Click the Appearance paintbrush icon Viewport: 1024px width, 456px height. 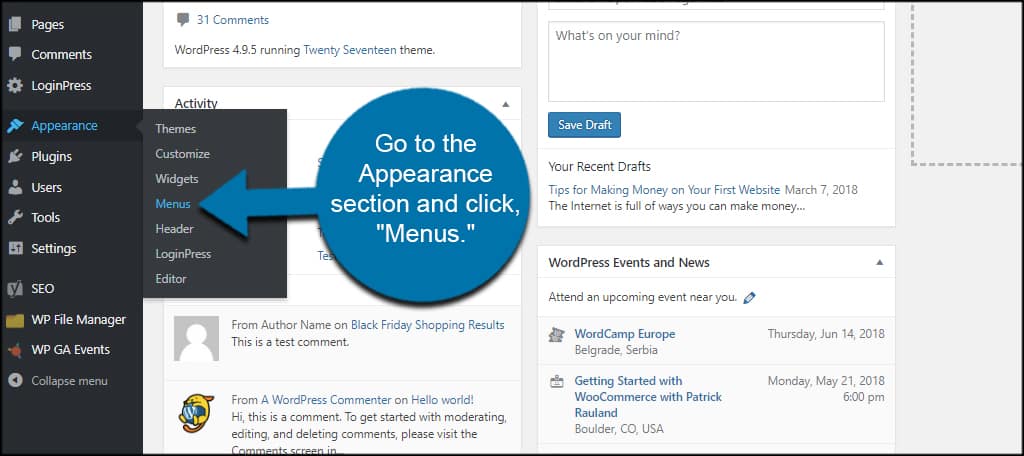(x=15, y=125)
